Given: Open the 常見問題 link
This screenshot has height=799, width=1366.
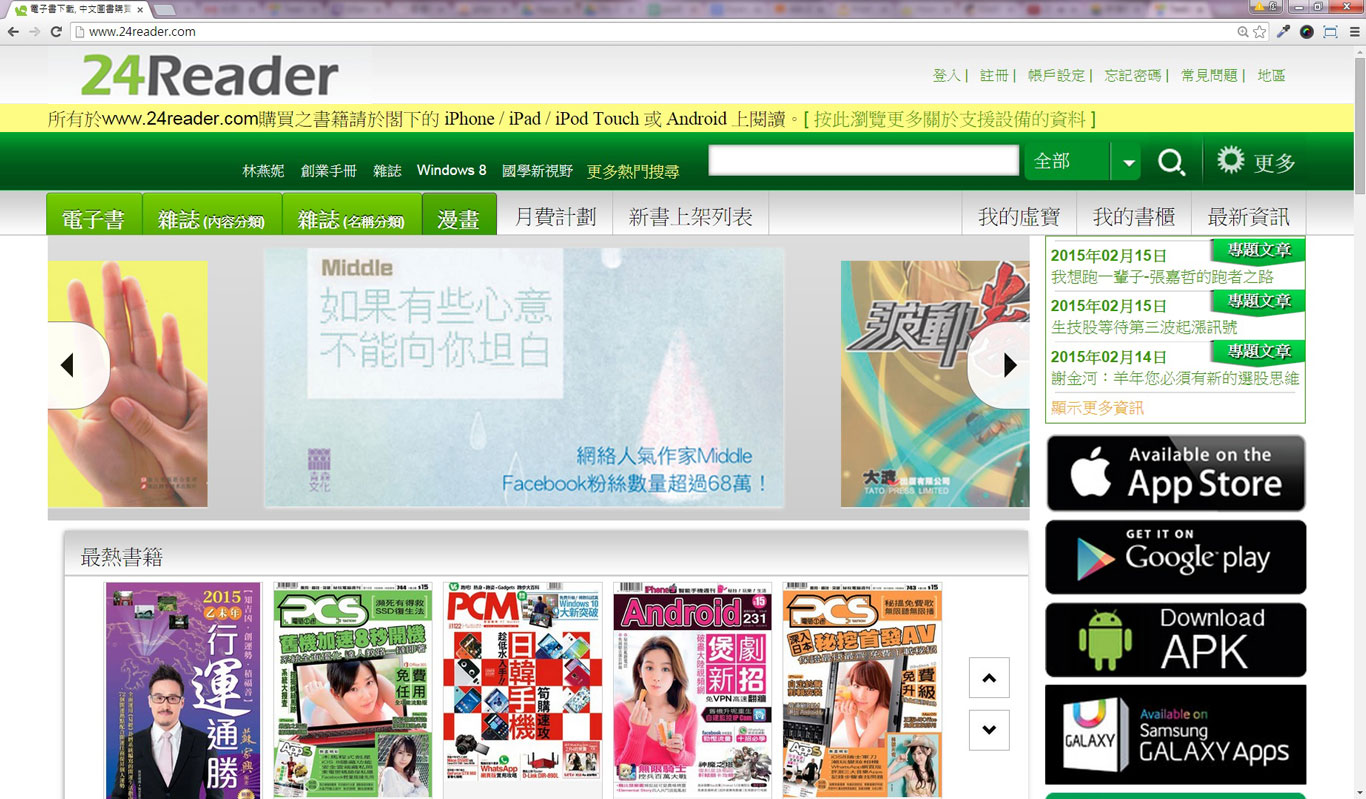Looking at the screenshot, I should (1209, 75).
